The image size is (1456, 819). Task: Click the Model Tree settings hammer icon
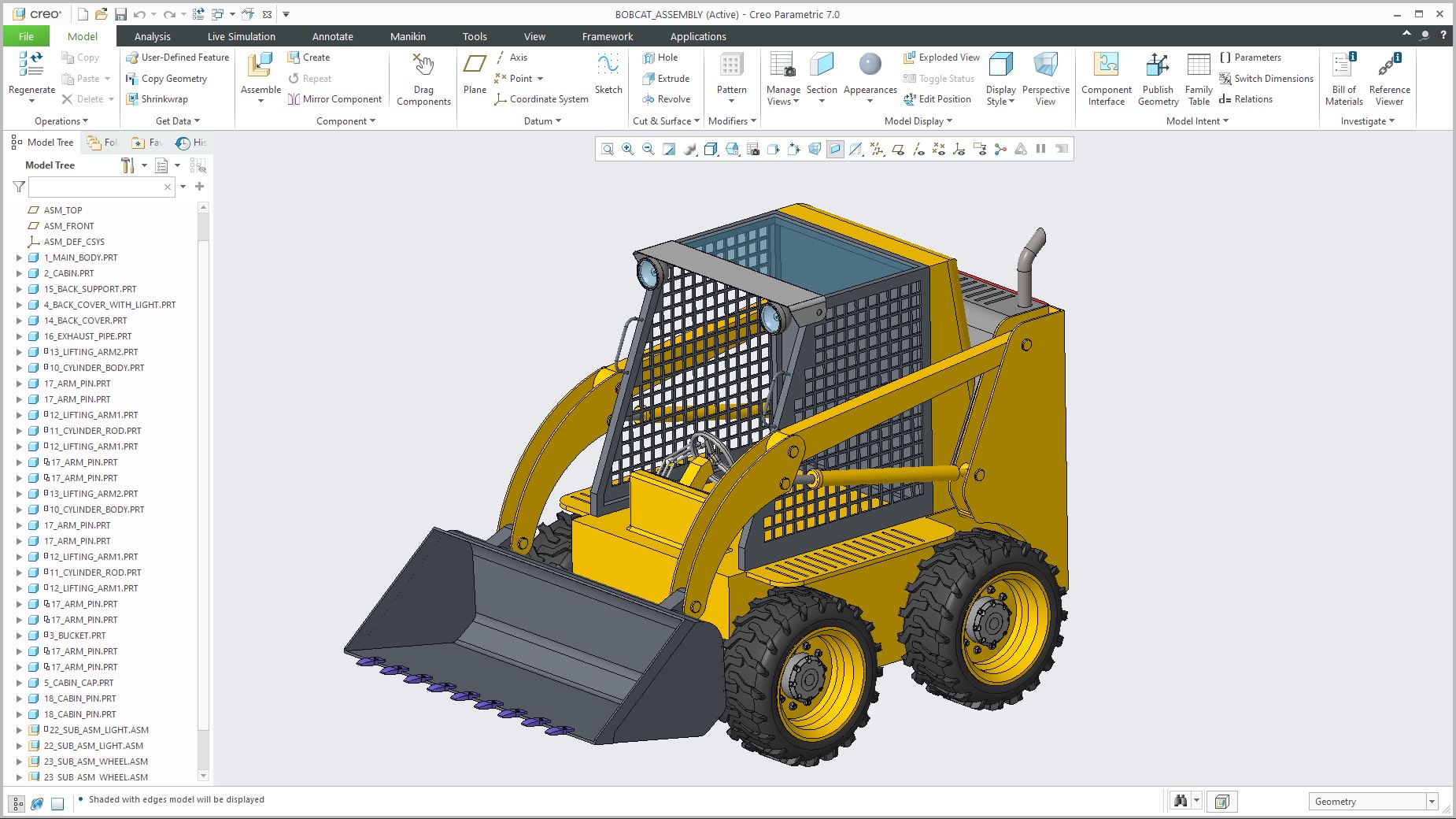pyautogui.click(x=127, y=165)
